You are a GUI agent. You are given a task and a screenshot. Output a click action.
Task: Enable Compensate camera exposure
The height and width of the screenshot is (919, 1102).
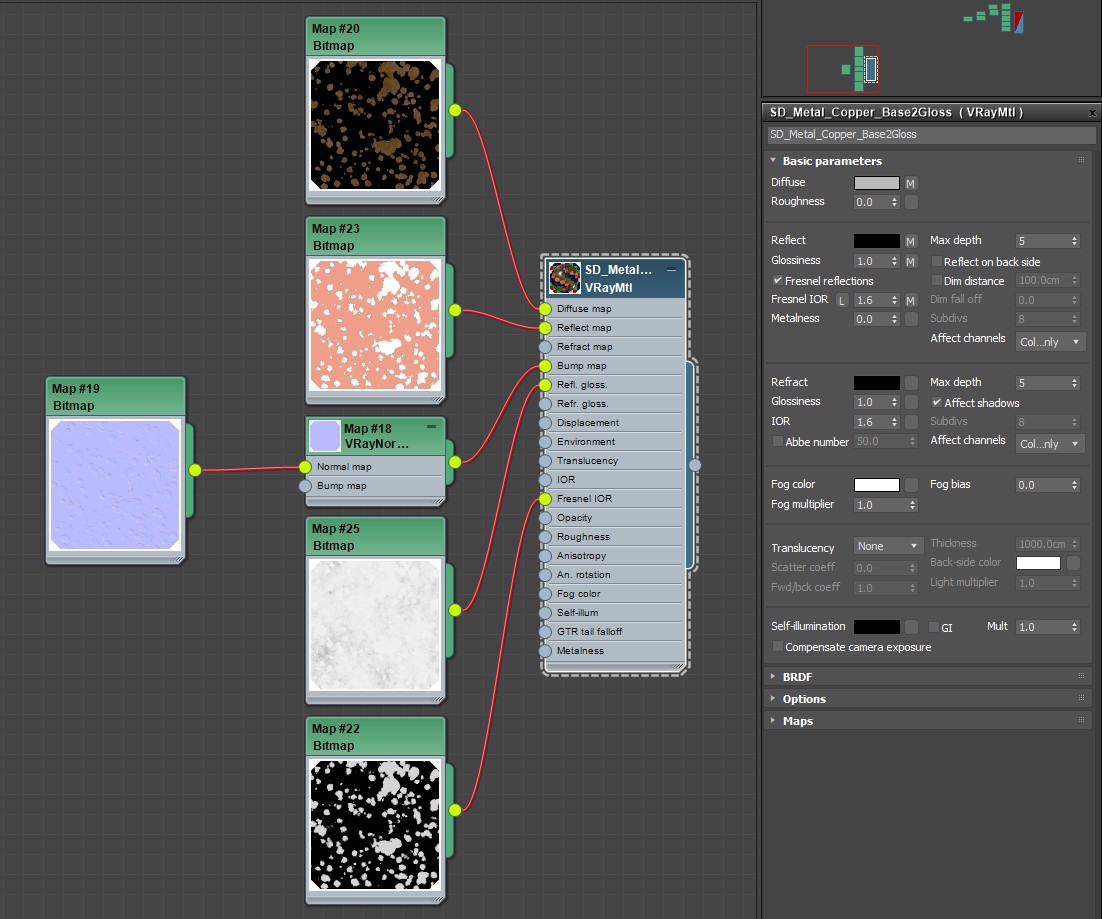tap(777, 646)
